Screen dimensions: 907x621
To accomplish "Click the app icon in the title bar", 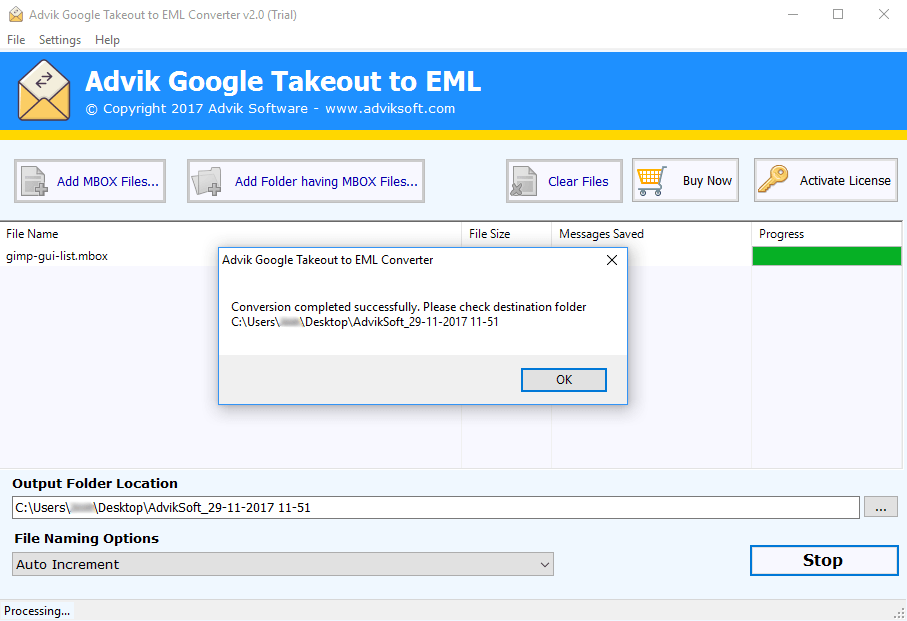I will tap(16, 14).
